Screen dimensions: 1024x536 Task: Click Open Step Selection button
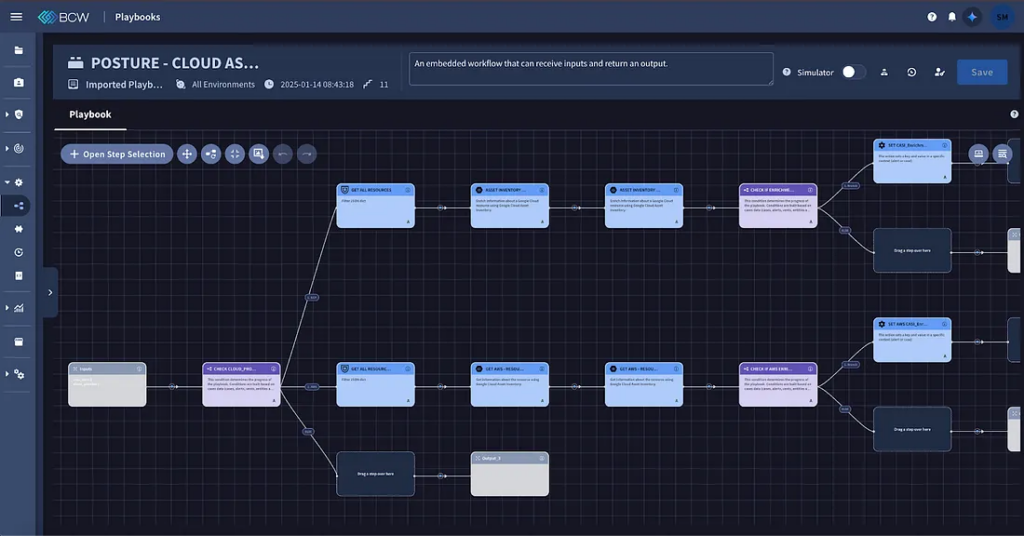click(117, 154)
